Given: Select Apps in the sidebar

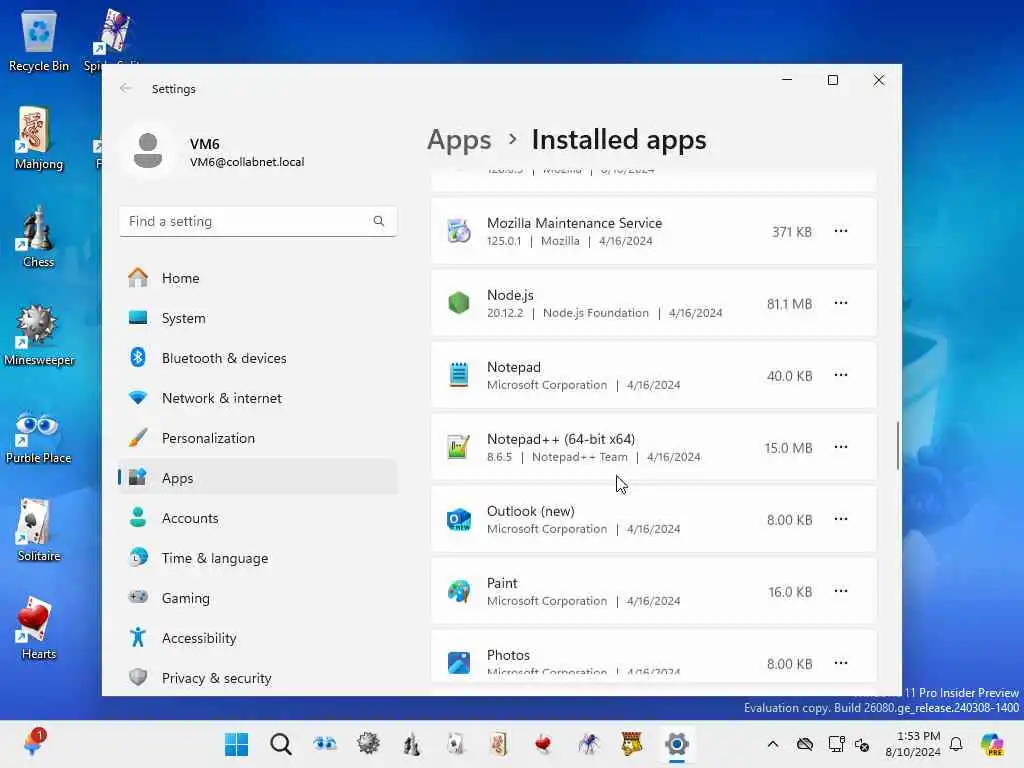Looking at the screenshot, I should [x=258, y=478].
